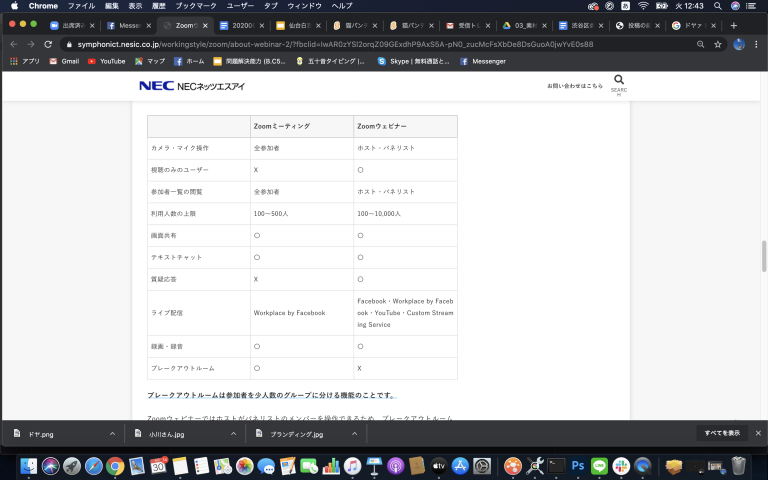The width and height of the screenshot is (768, 480).
Task: Open the chevron menu for 小川さん.jpg
Action: pos(233,434)
